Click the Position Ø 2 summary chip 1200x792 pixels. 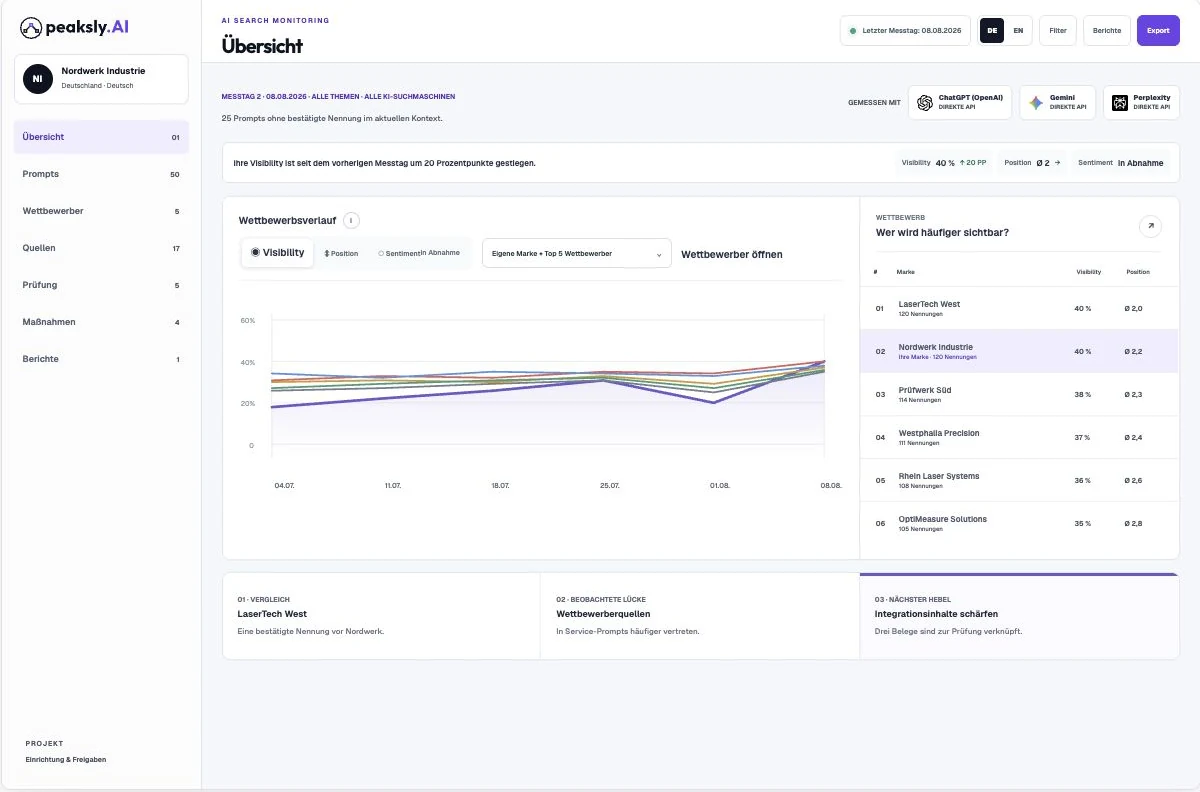point(1032,162)
